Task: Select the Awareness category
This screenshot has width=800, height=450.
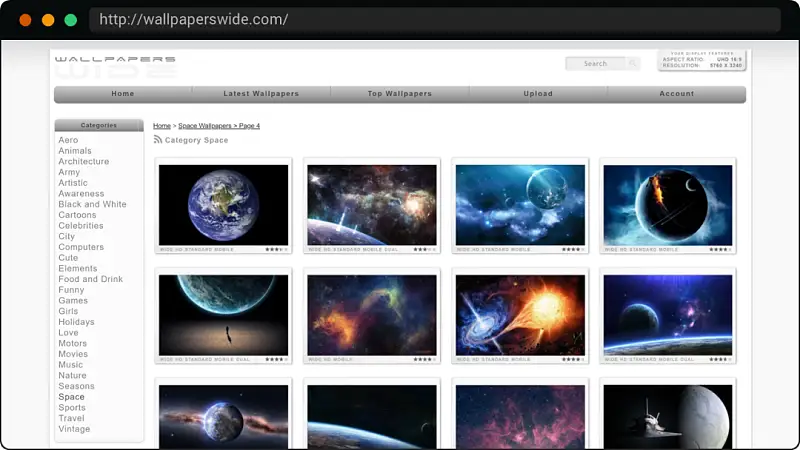Action: point(81,193)
